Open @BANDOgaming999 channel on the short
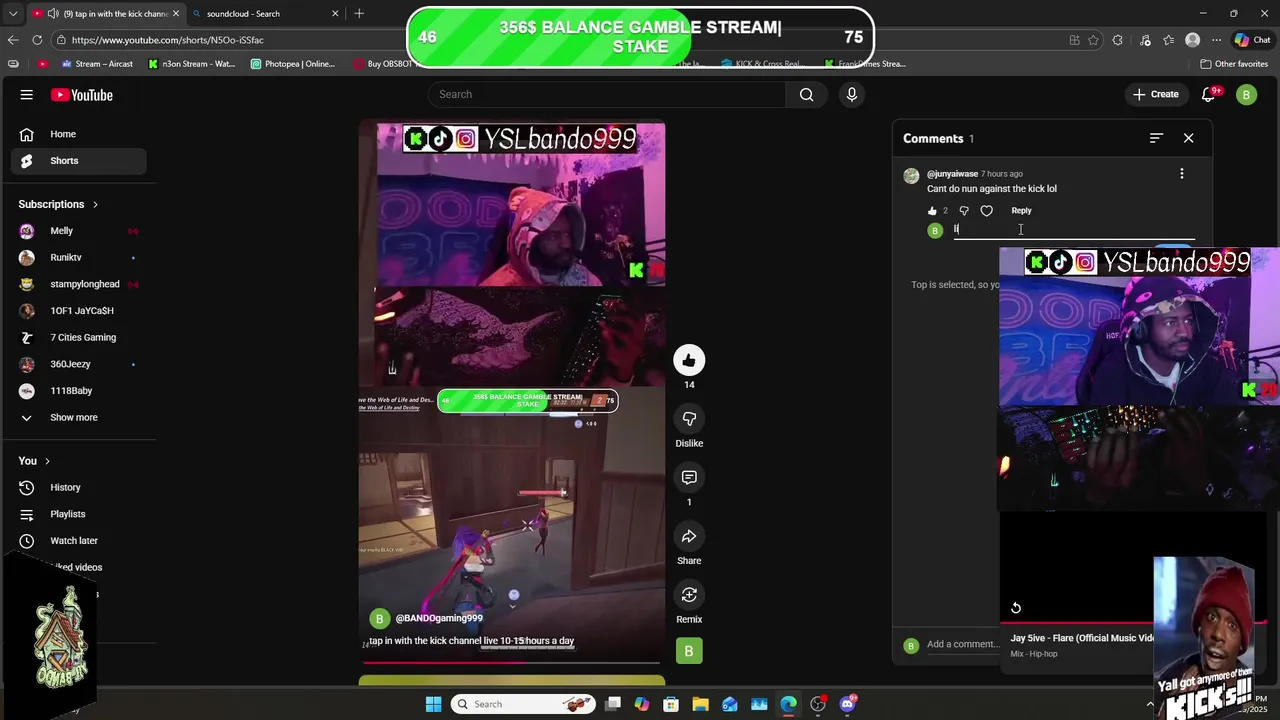The width and height of the screenshot is (1280, 720). click(x=439, y=619)
